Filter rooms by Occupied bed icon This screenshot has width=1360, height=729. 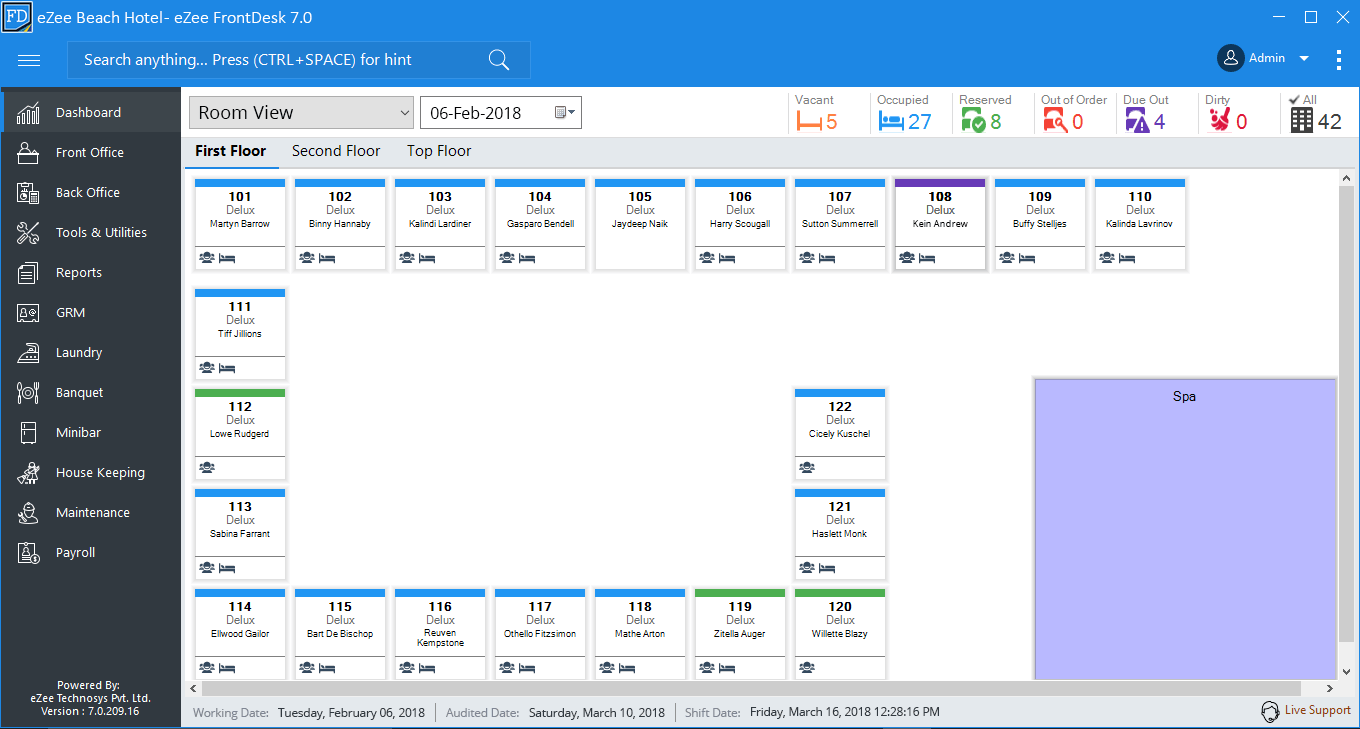(890, 121)
